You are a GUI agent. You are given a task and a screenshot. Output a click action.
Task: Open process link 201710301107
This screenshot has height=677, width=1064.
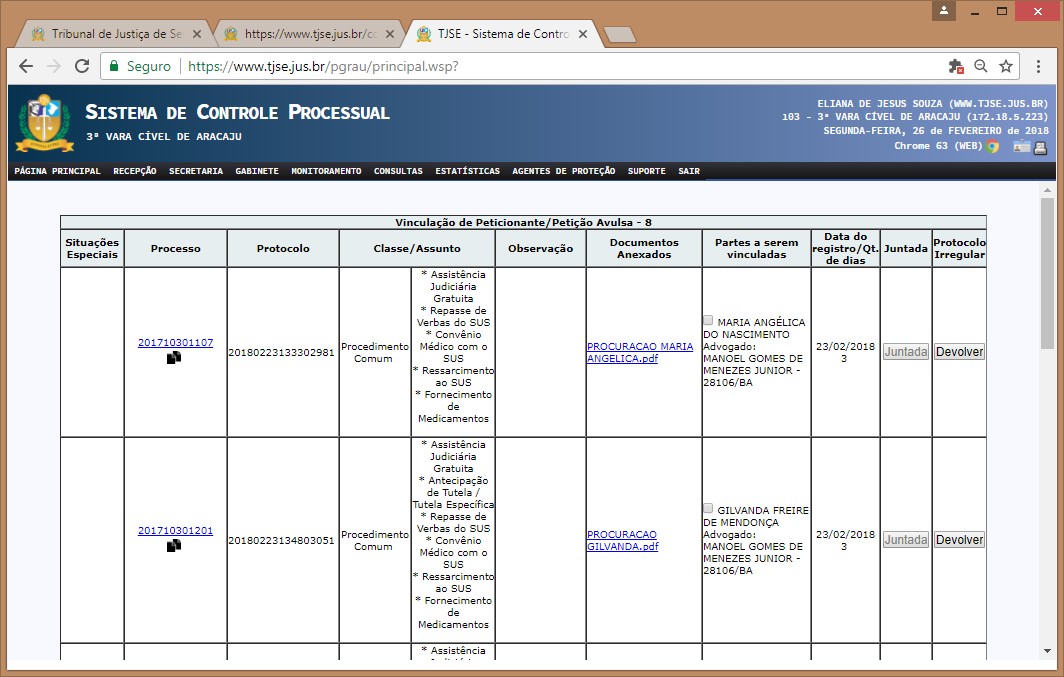pyautogui.click(x=175, y=343)
